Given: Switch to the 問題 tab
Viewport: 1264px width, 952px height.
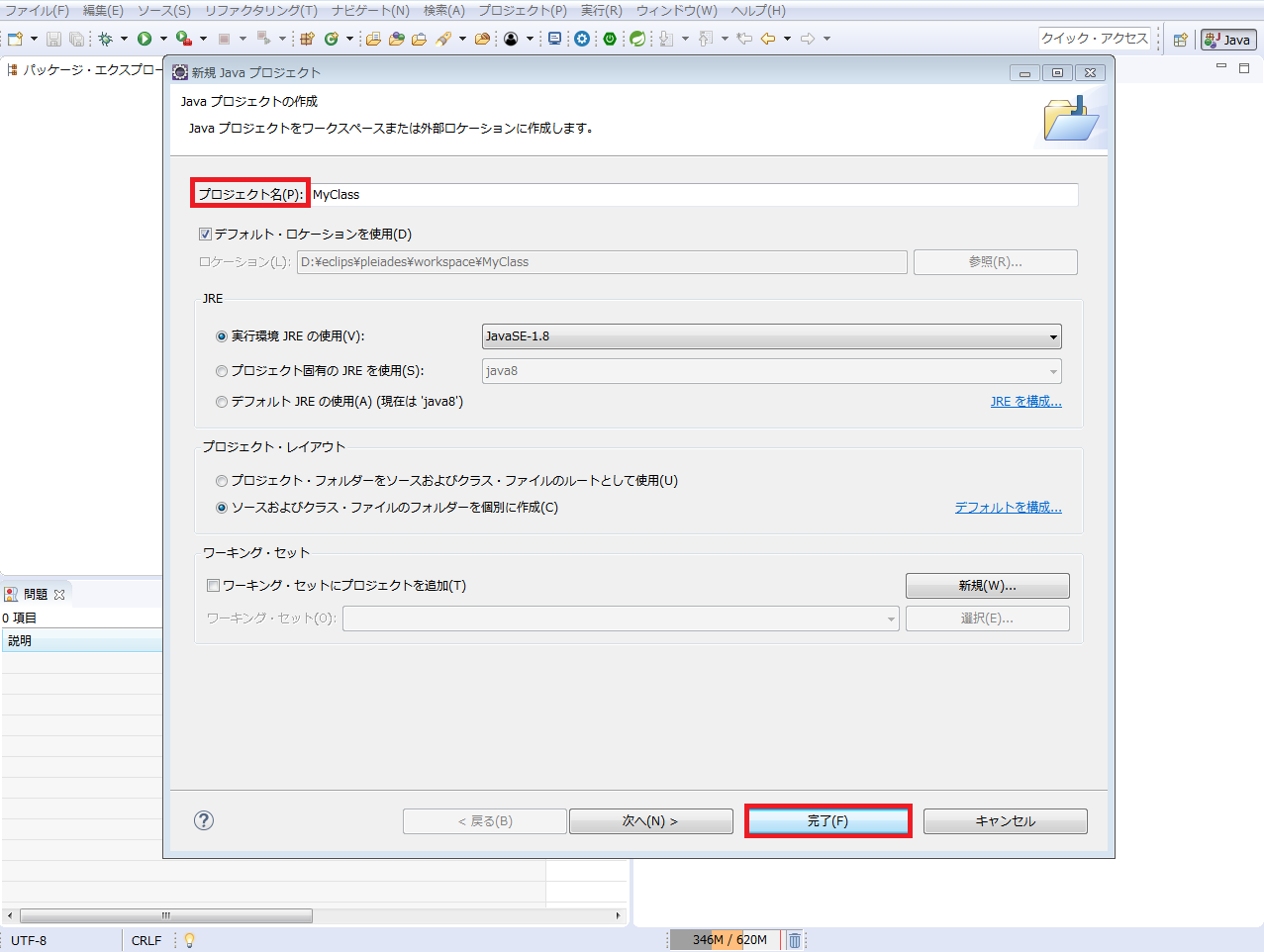Looking at the screenshot, I should point(35,594).
